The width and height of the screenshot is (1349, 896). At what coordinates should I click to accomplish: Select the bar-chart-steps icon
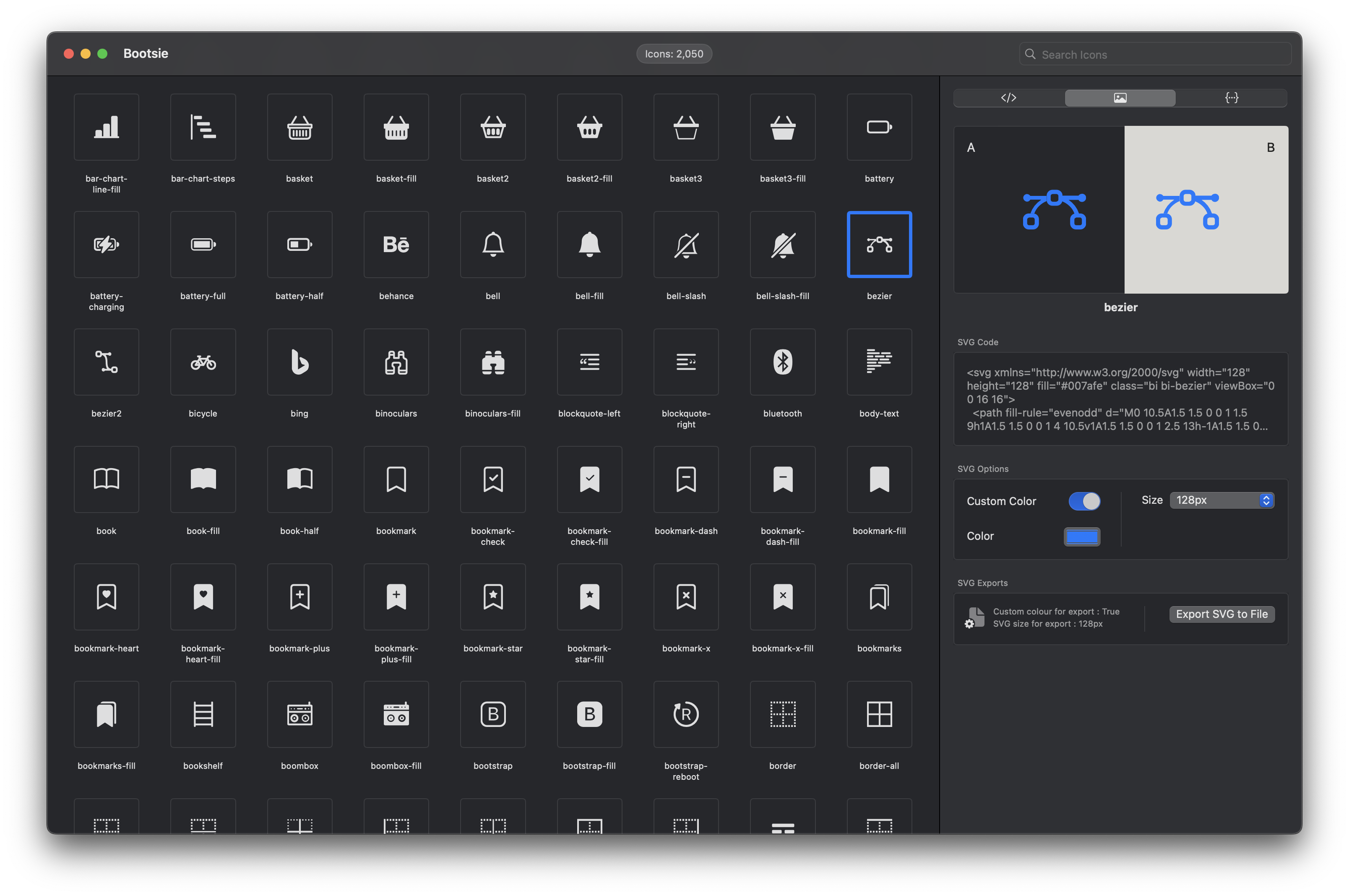[x=203, y=127]
